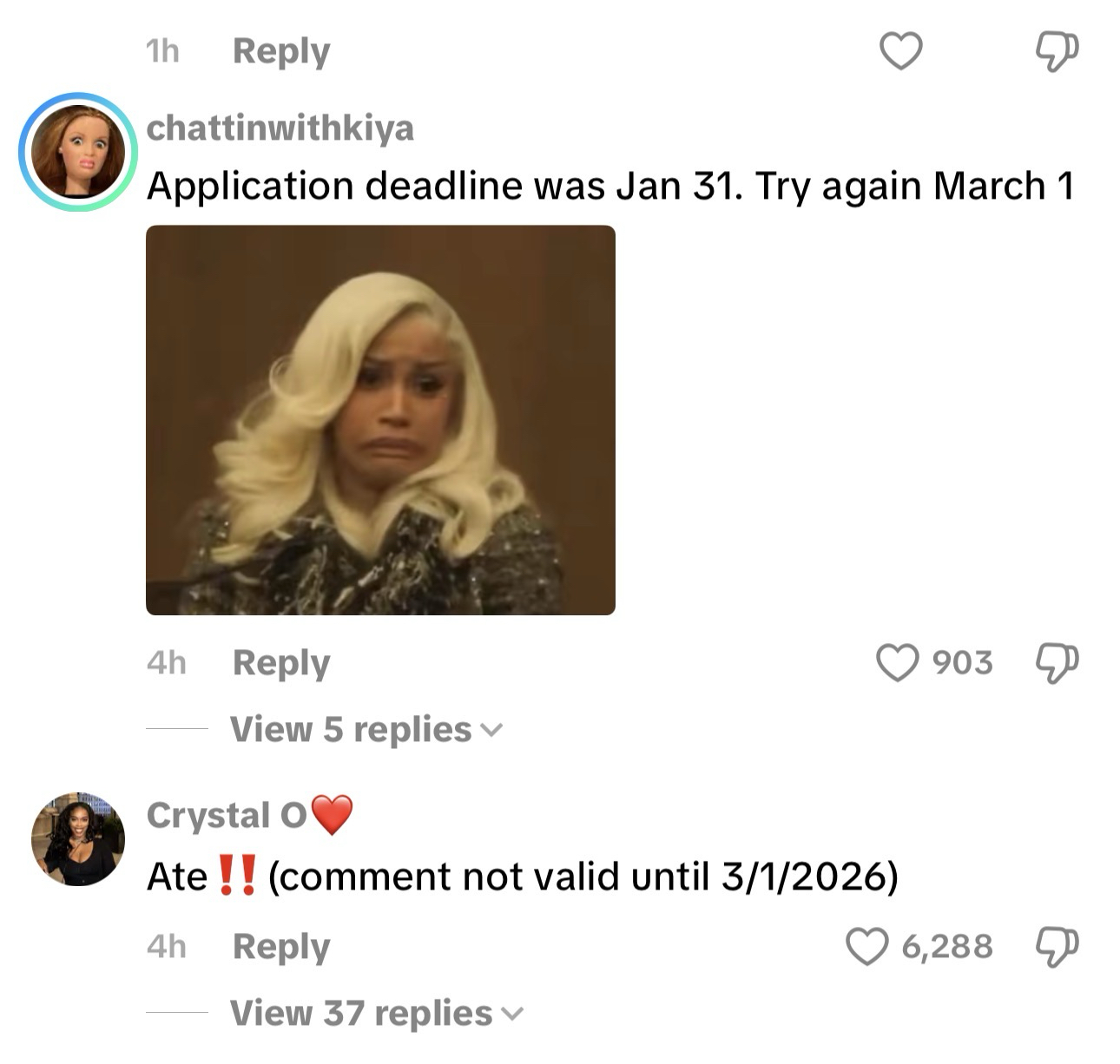Screen dimensions: 1120x1064
Task: Open chattinwithkiya's doll profile picture
Action: (78, 152)
